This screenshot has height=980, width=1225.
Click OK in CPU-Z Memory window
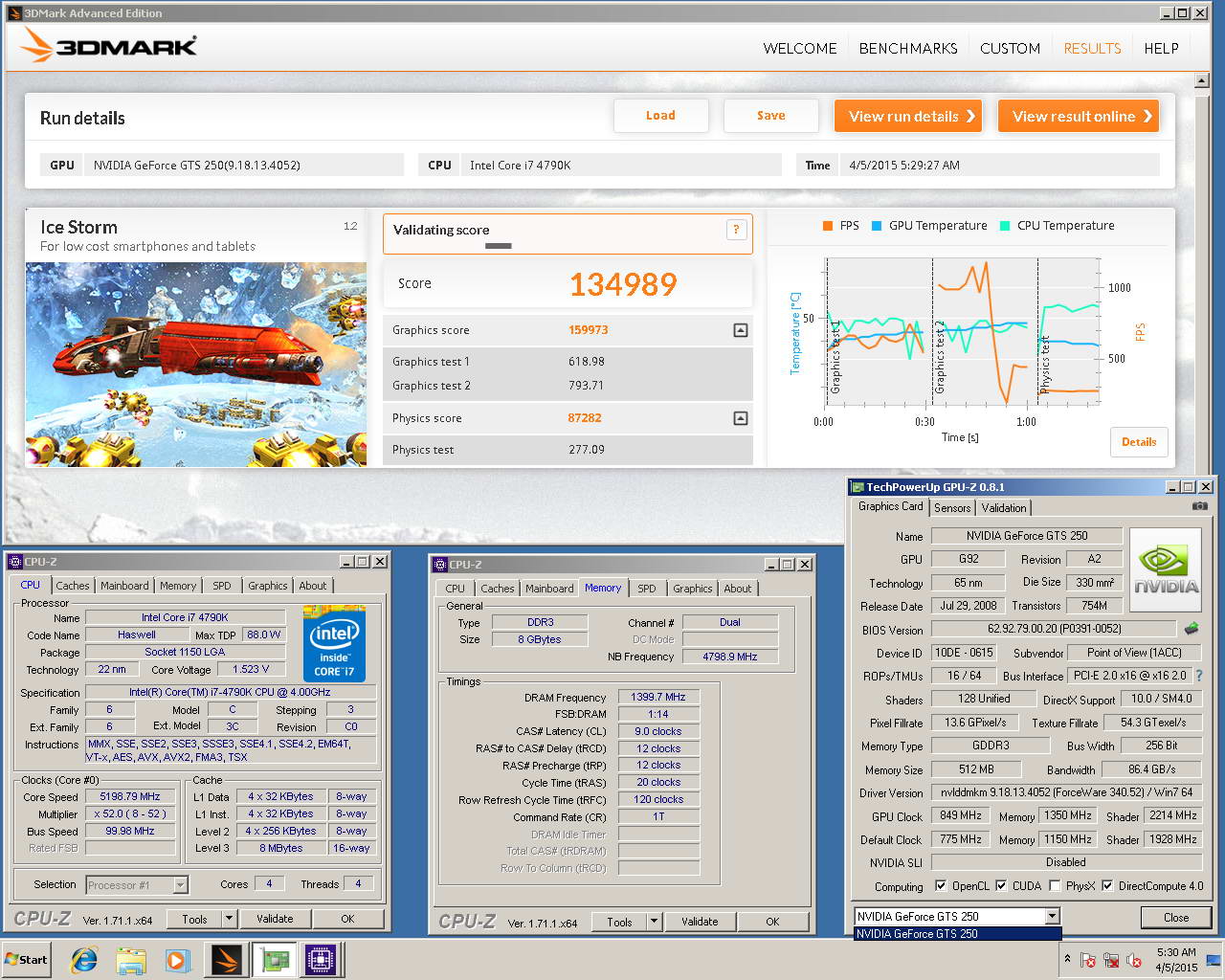(772, 922)
